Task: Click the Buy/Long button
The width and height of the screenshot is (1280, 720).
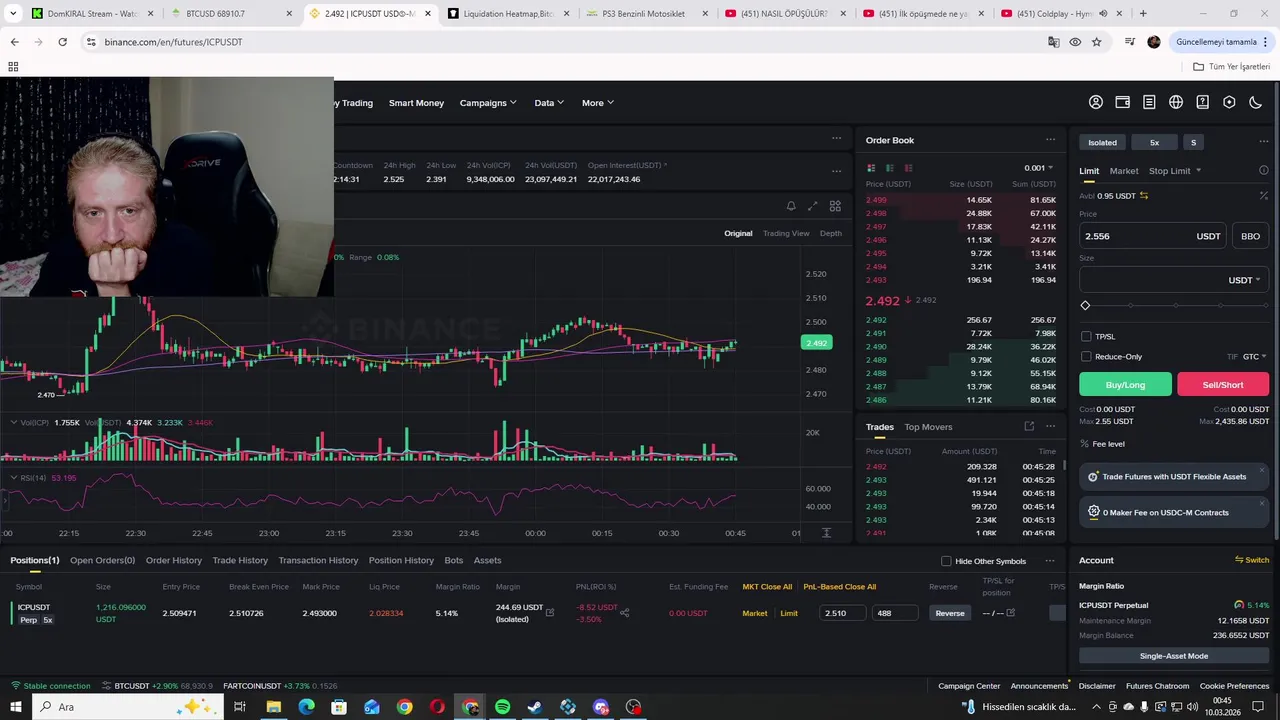Action: 1125,385
